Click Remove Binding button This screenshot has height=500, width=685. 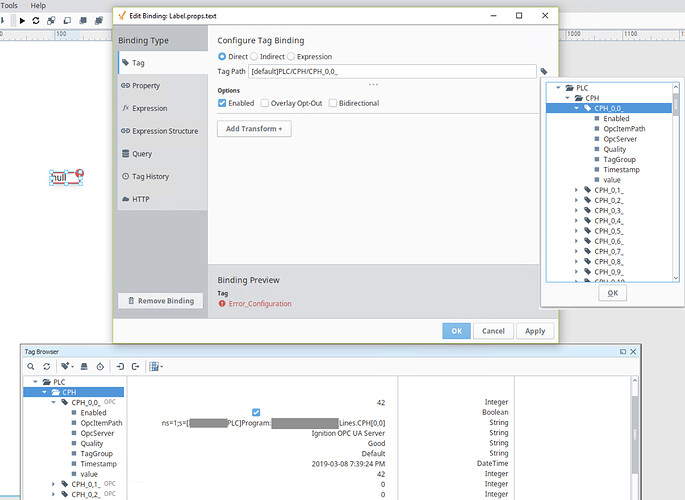coord(160,301)
